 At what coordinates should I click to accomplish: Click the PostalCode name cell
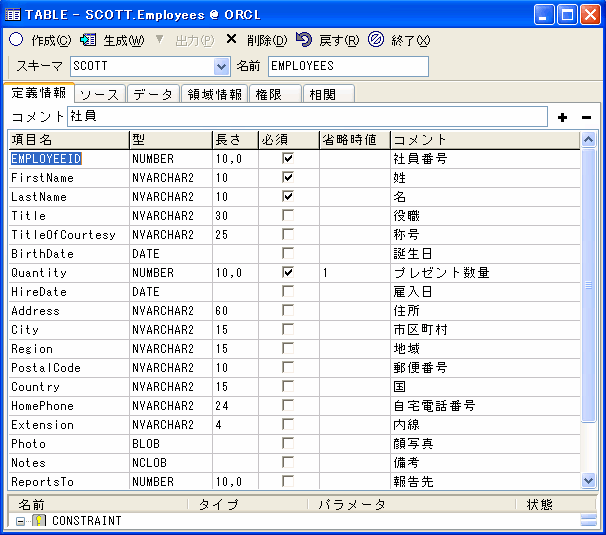point(68,368)
